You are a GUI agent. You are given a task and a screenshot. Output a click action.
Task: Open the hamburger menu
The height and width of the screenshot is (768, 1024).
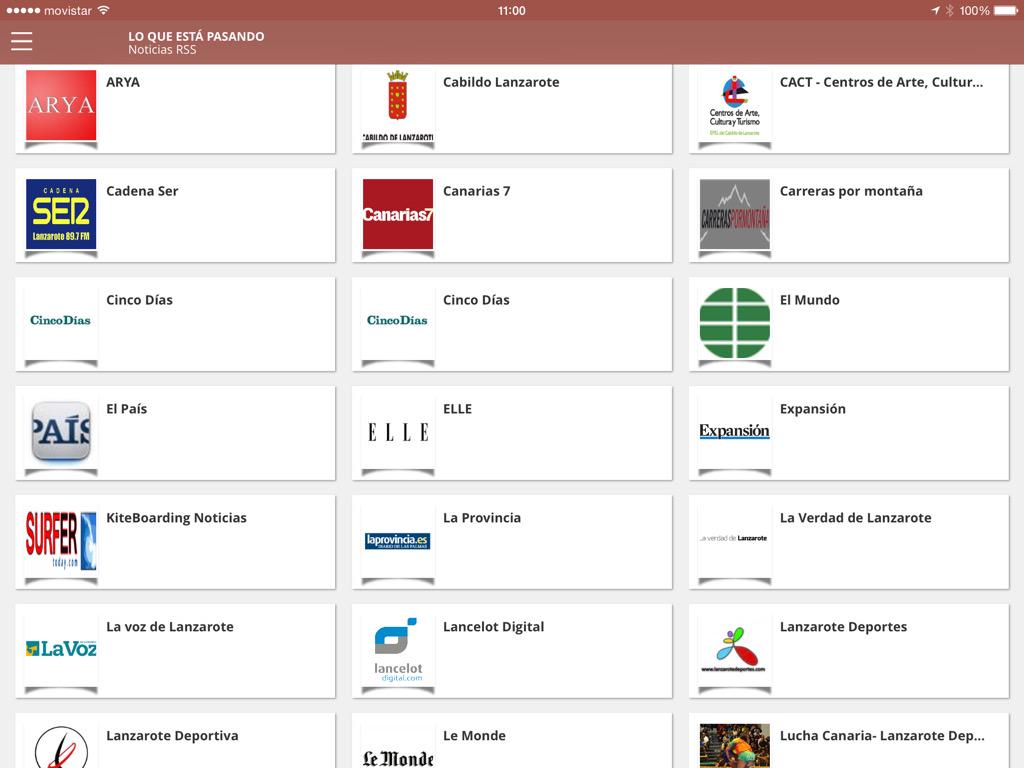point(22,41)
